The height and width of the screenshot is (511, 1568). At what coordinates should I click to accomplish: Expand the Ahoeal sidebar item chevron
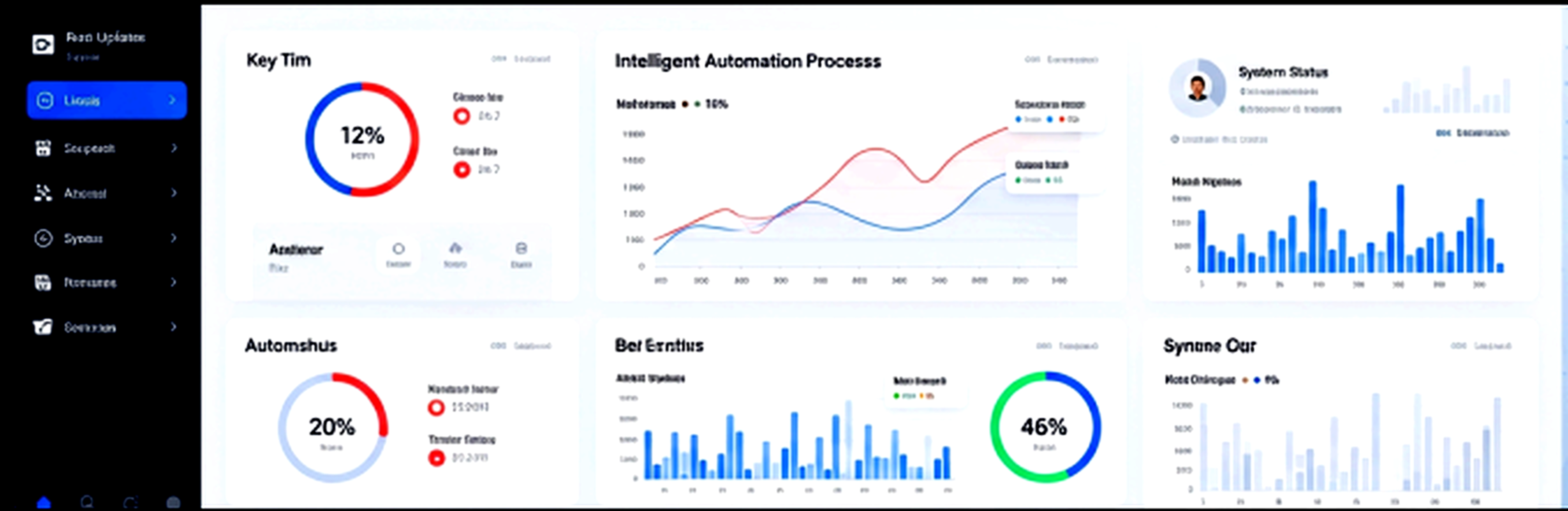pyautogui.click(x=173, y=193)
